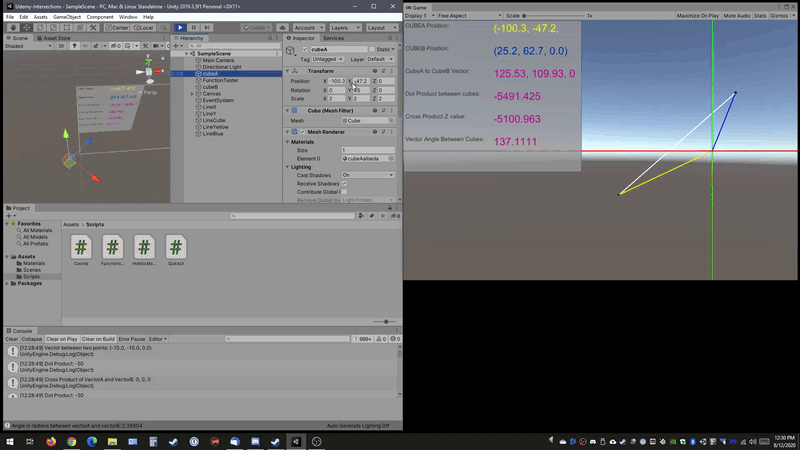Click the favorites star icon in Project toolbar
The height and width of the screenshot is (450, 800).
point(383,216)
